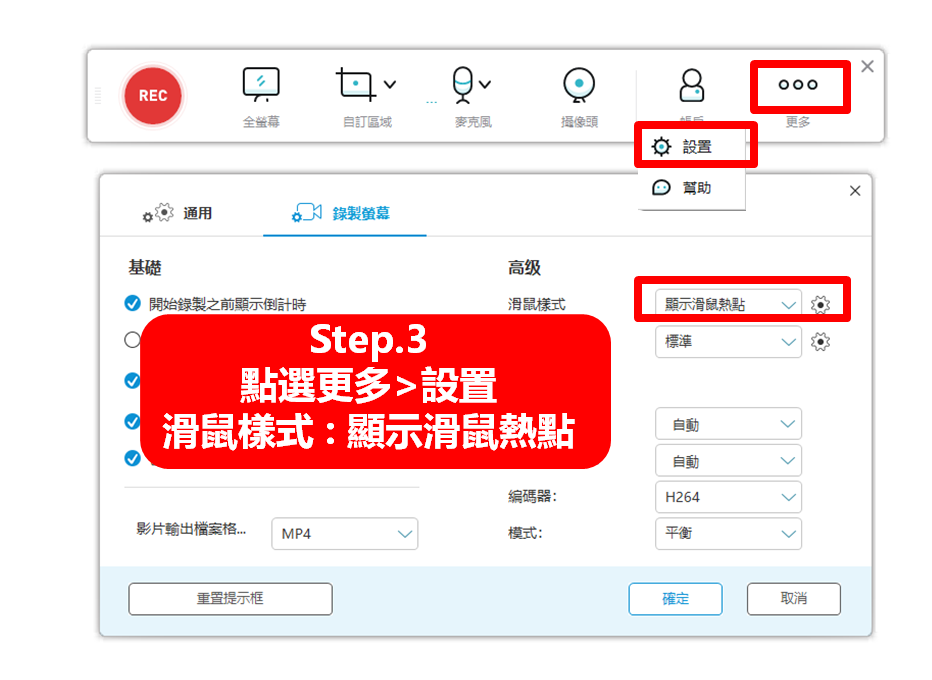Choose 設置 from the More menu
Screen dimensions: 932x680
(691, 146)
